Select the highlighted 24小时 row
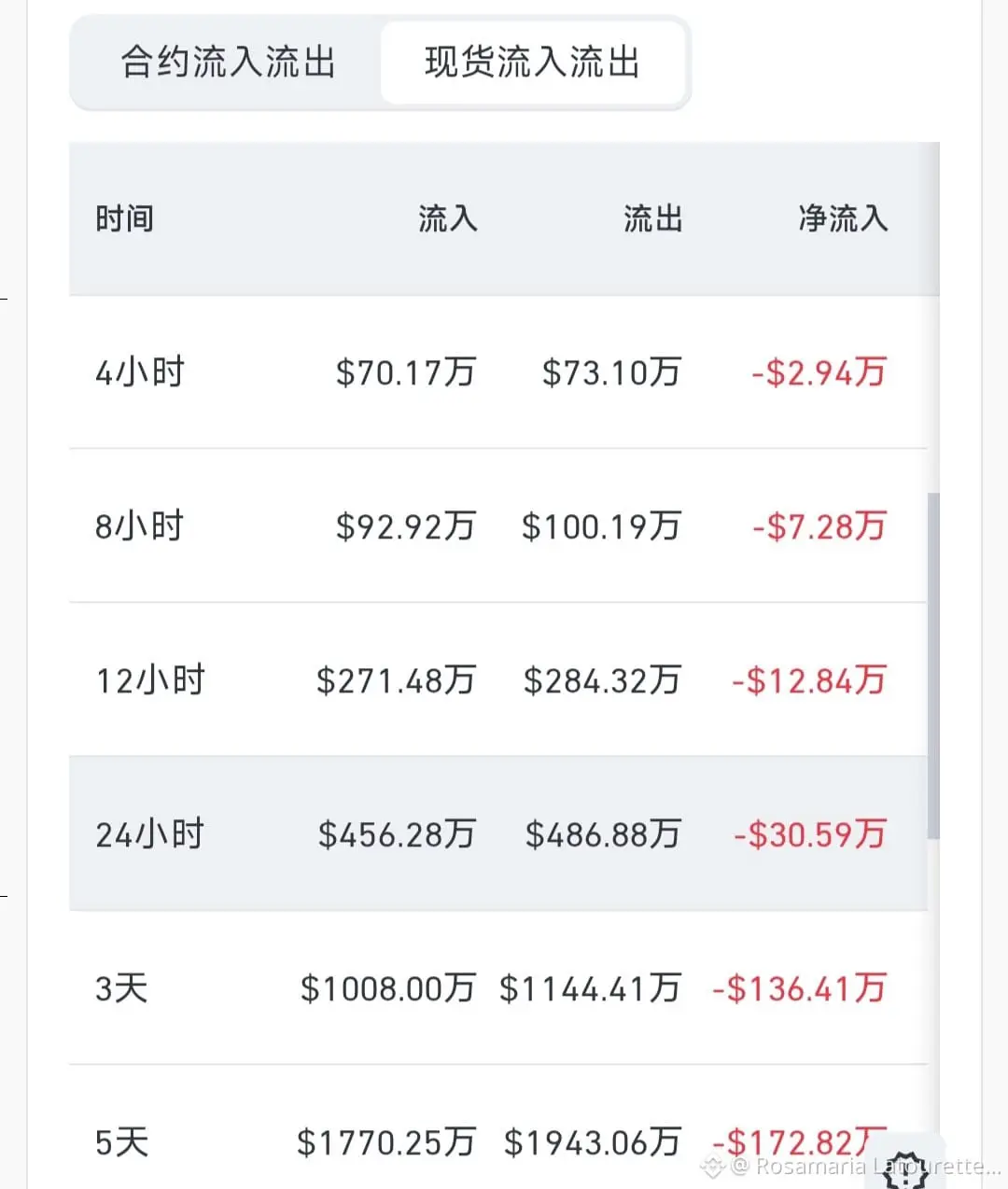 (149, 833)
